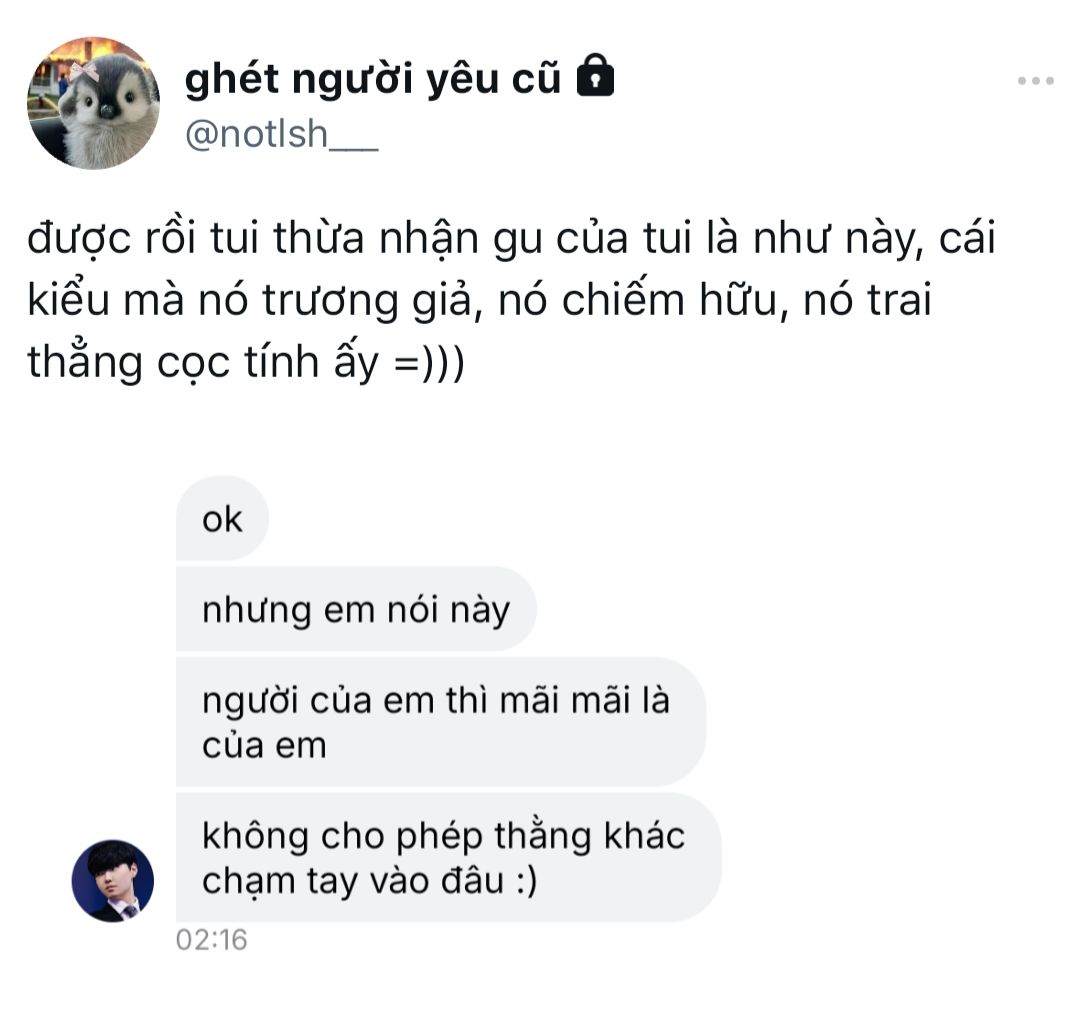
Task: Select the "nhưng em nói này" message bubble
Action: tap(356, 609)
